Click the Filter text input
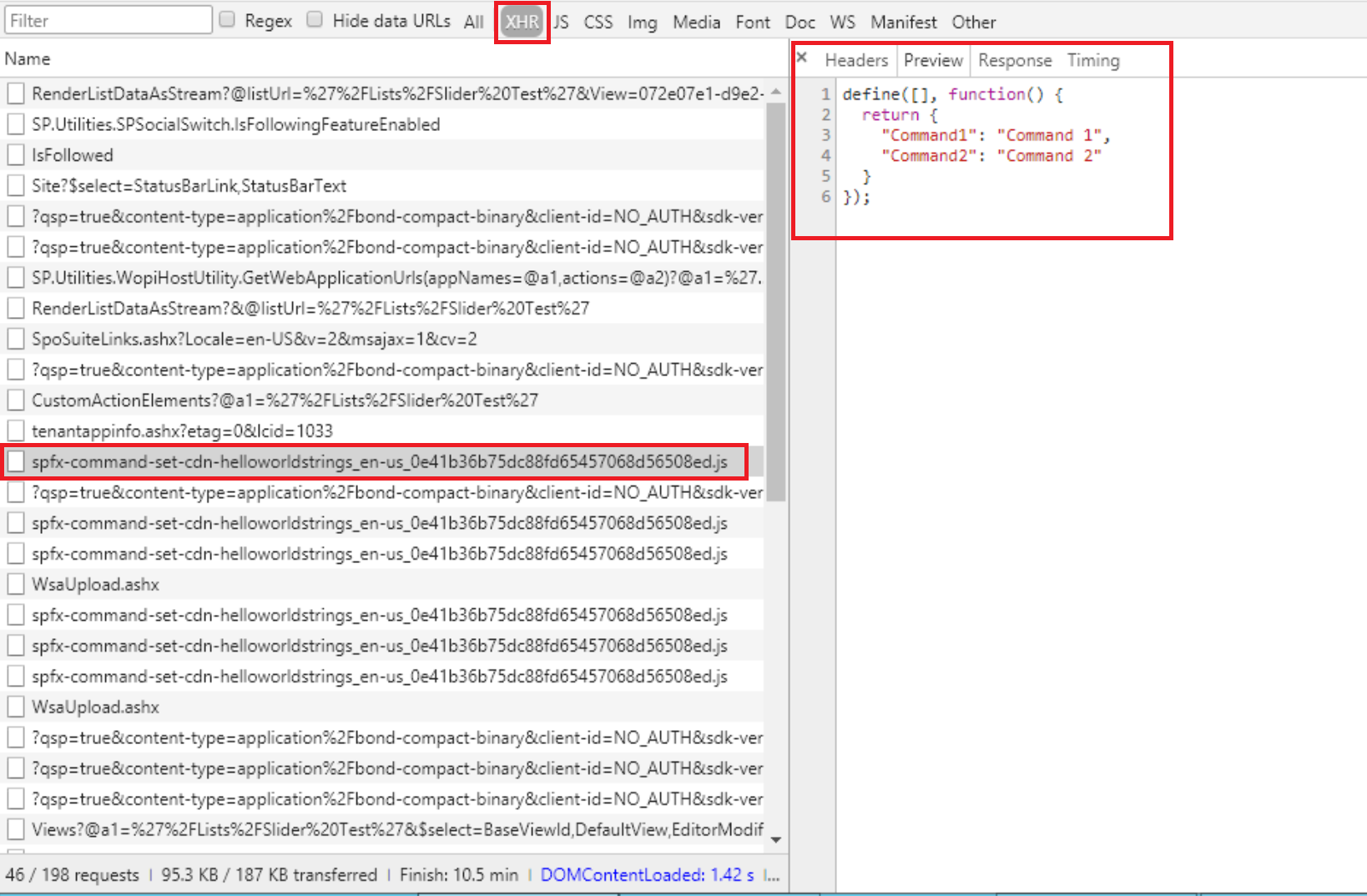The width and height of the screenshot is (1367, 896). point(107,19)
